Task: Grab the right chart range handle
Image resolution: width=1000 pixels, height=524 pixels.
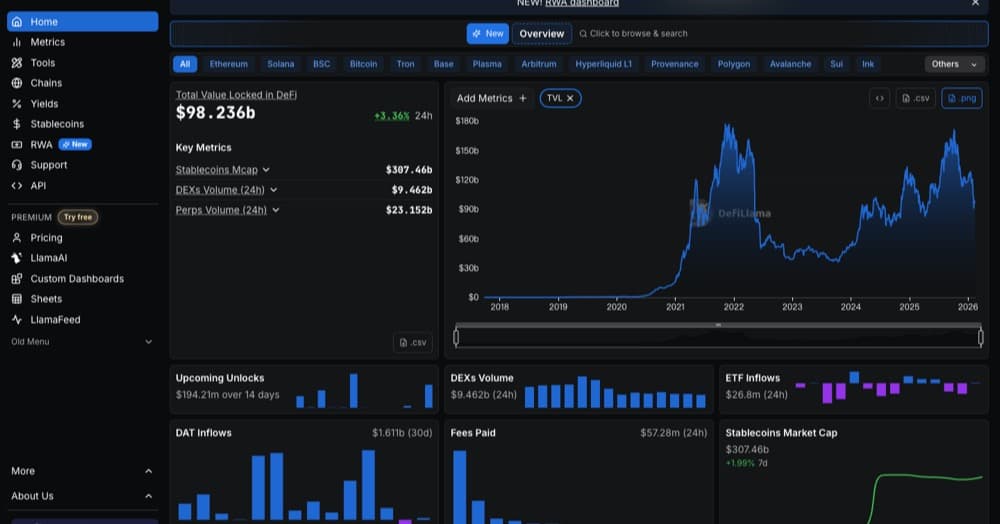Action: [x=981, y=337]
